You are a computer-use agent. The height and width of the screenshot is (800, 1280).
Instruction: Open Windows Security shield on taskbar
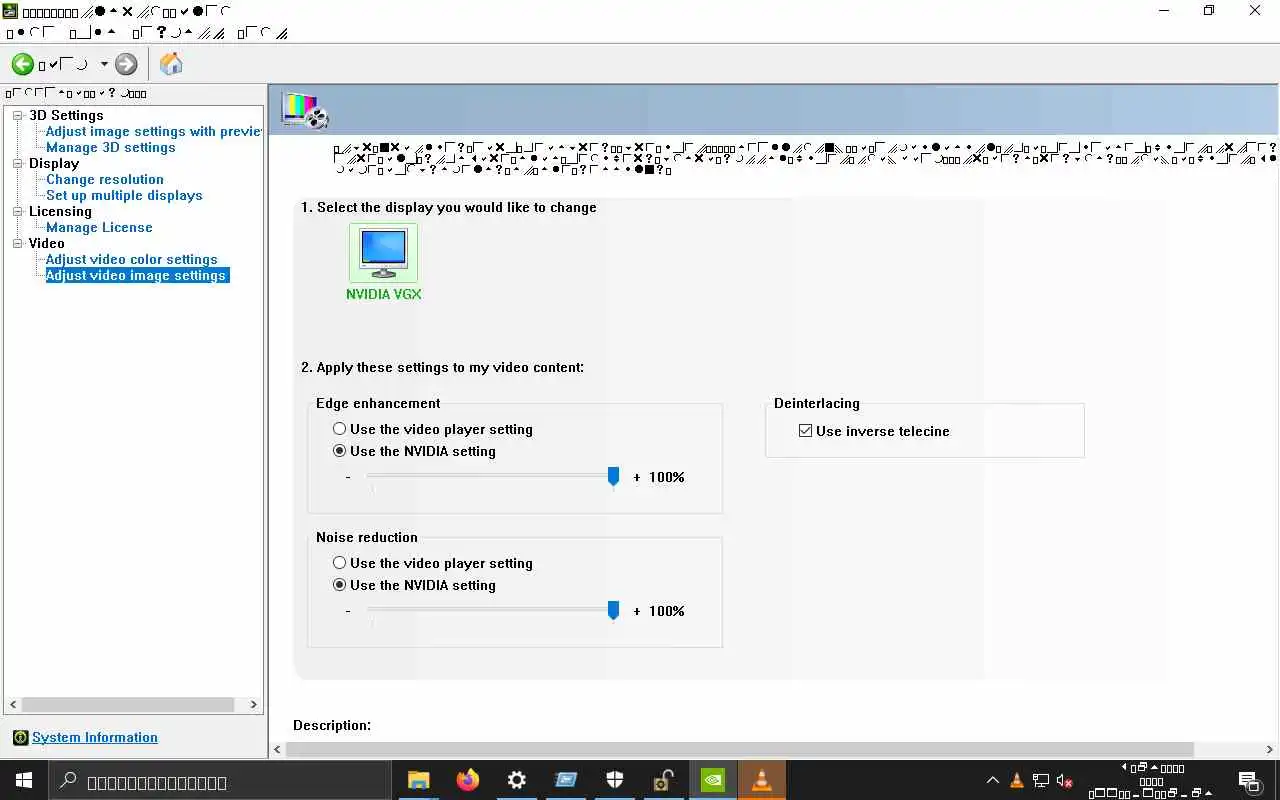(x=615, y=780)
